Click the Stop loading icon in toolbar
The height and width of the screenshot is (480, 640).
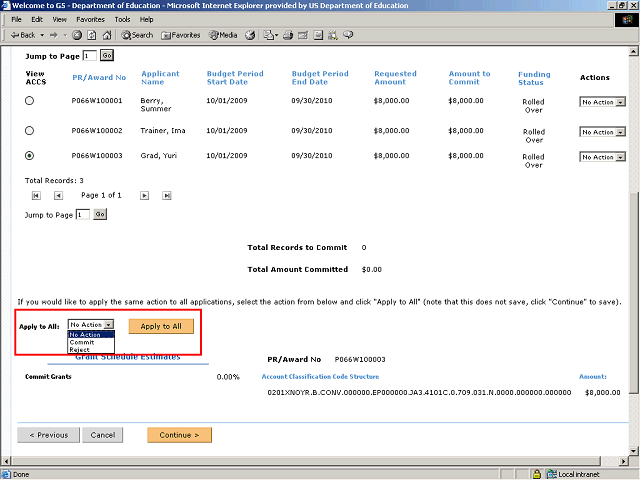[x=77, y=35]
